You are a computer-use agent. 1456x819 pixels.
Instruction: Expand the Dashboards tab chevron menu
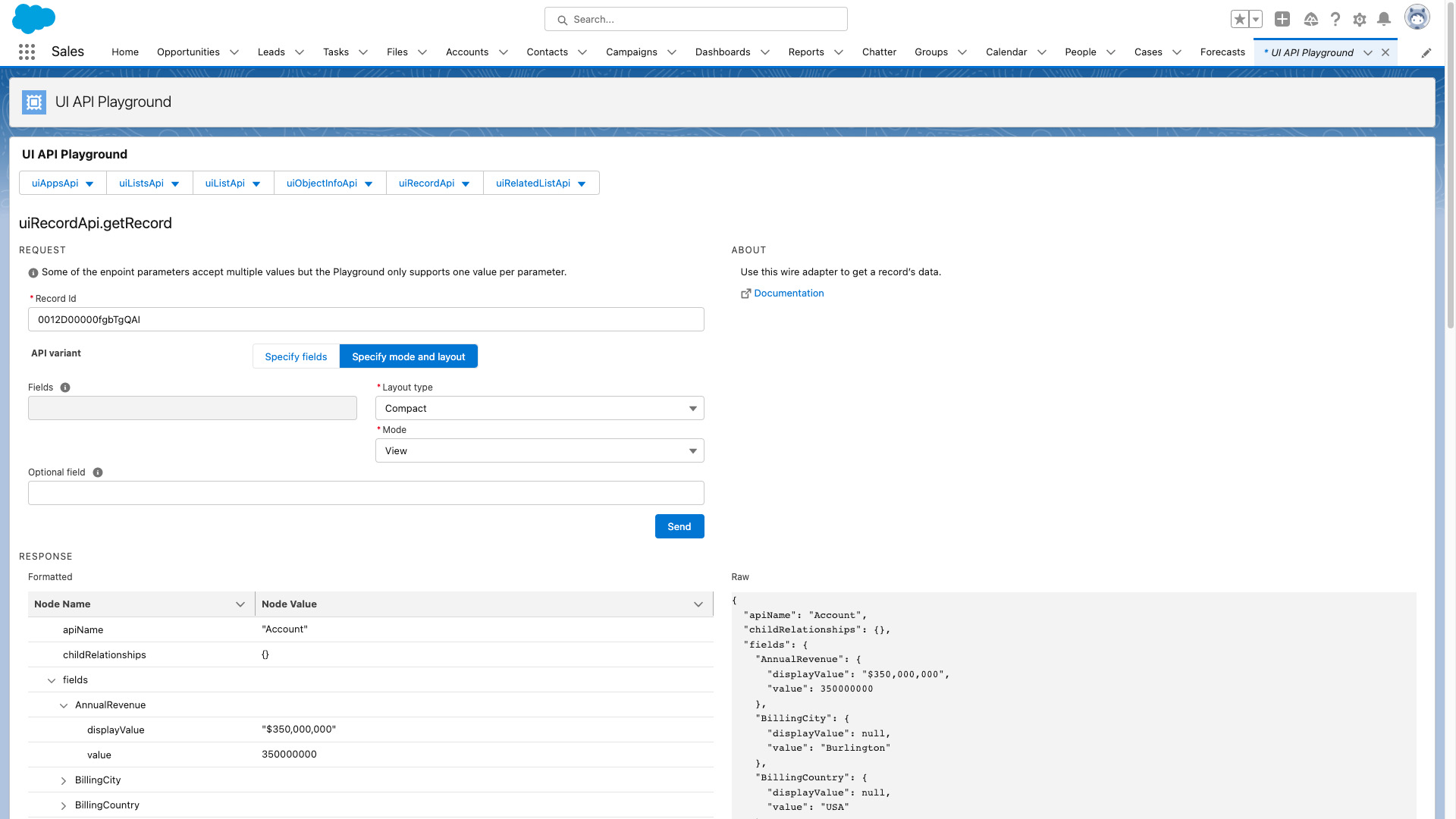click(x=765, y=52)
